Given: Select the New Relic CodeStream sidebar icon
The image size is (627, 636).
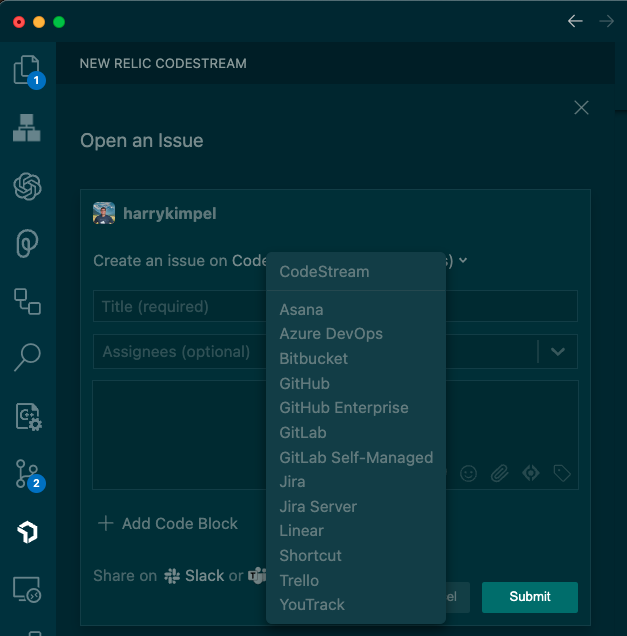Looking at the screenshot, I should (27, 532).
